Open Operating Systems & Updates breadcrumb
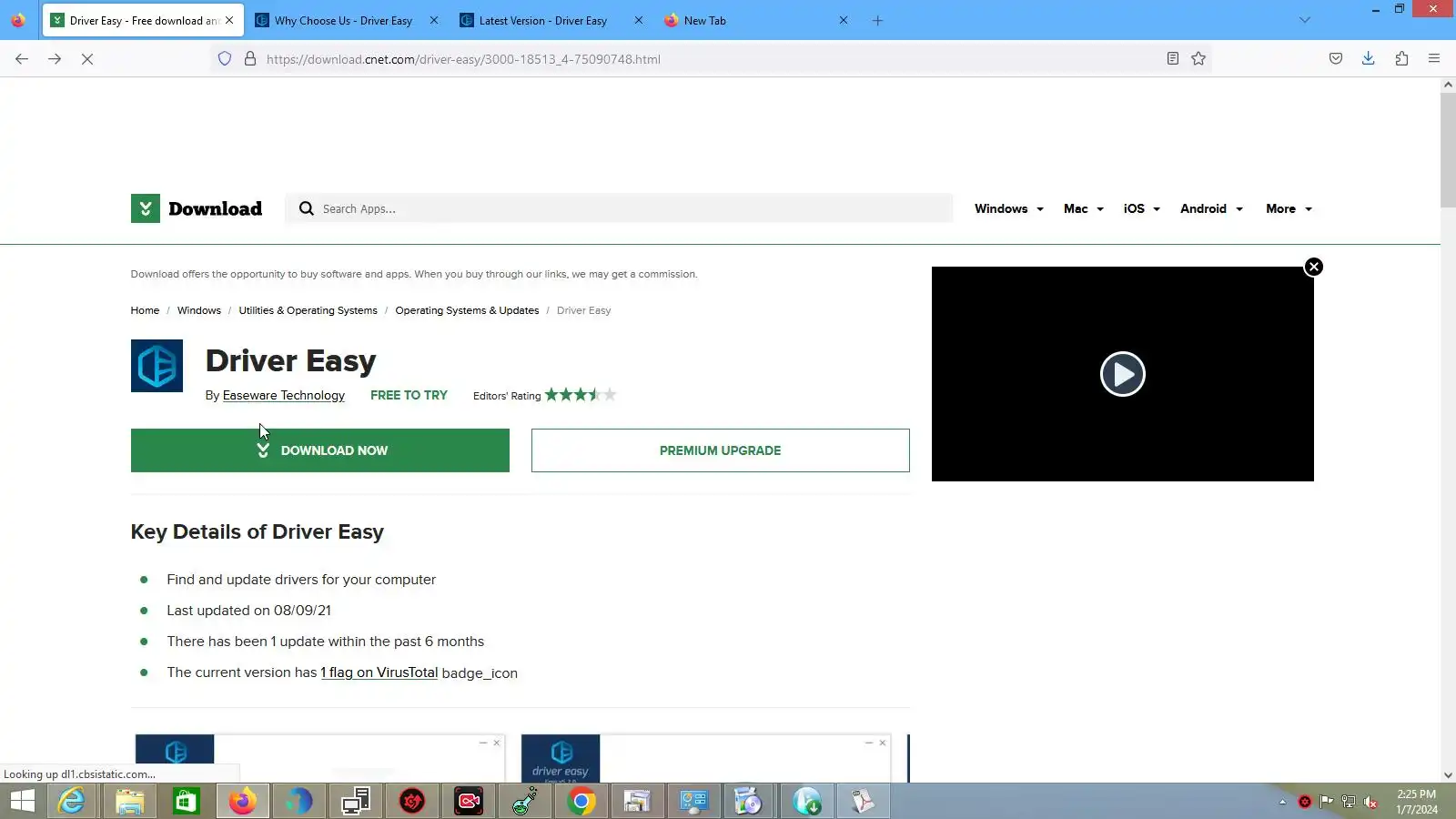 [467, 311]
